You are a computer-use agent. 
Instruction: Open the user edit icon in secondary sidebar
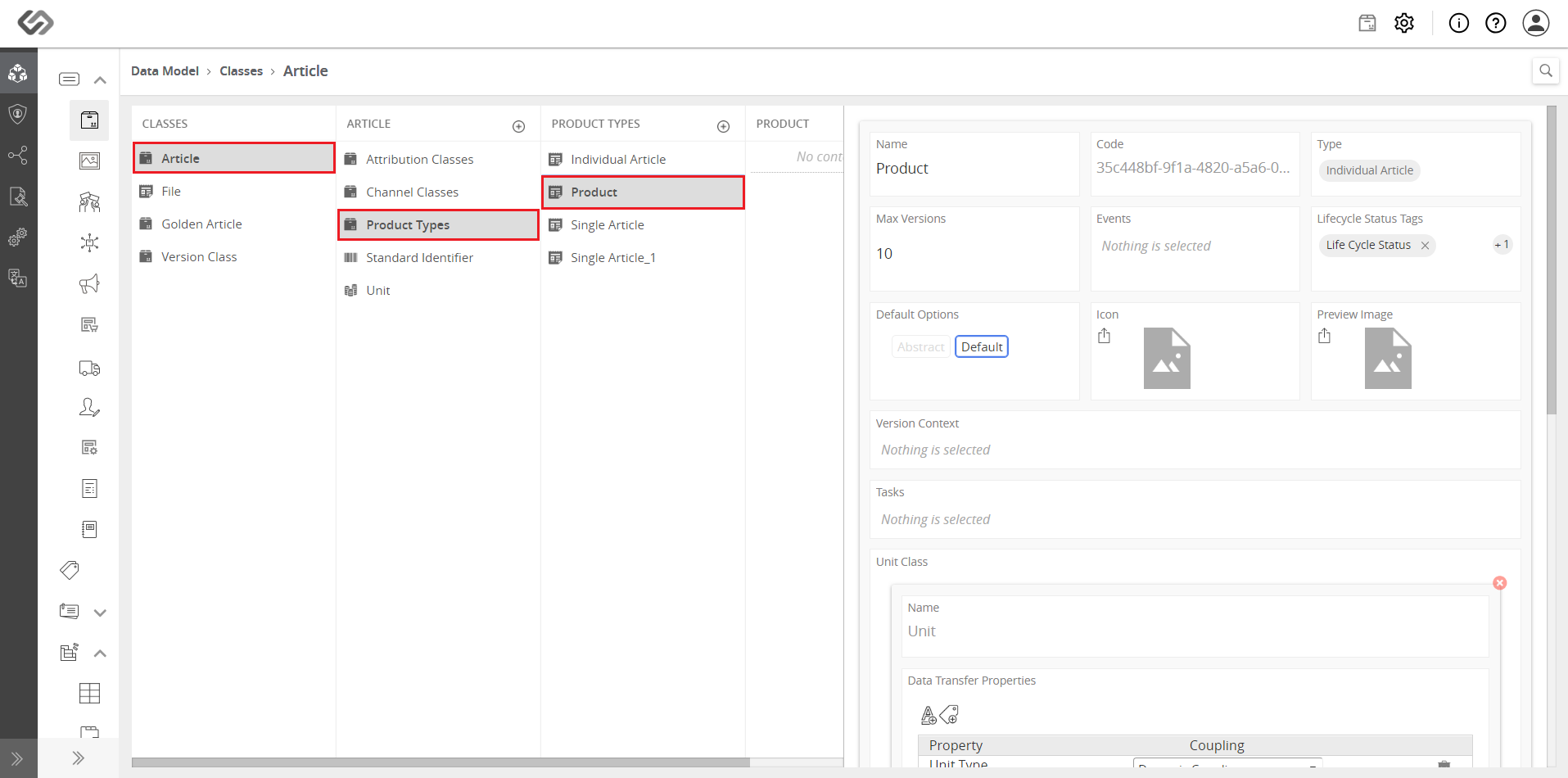pos(89,407)
